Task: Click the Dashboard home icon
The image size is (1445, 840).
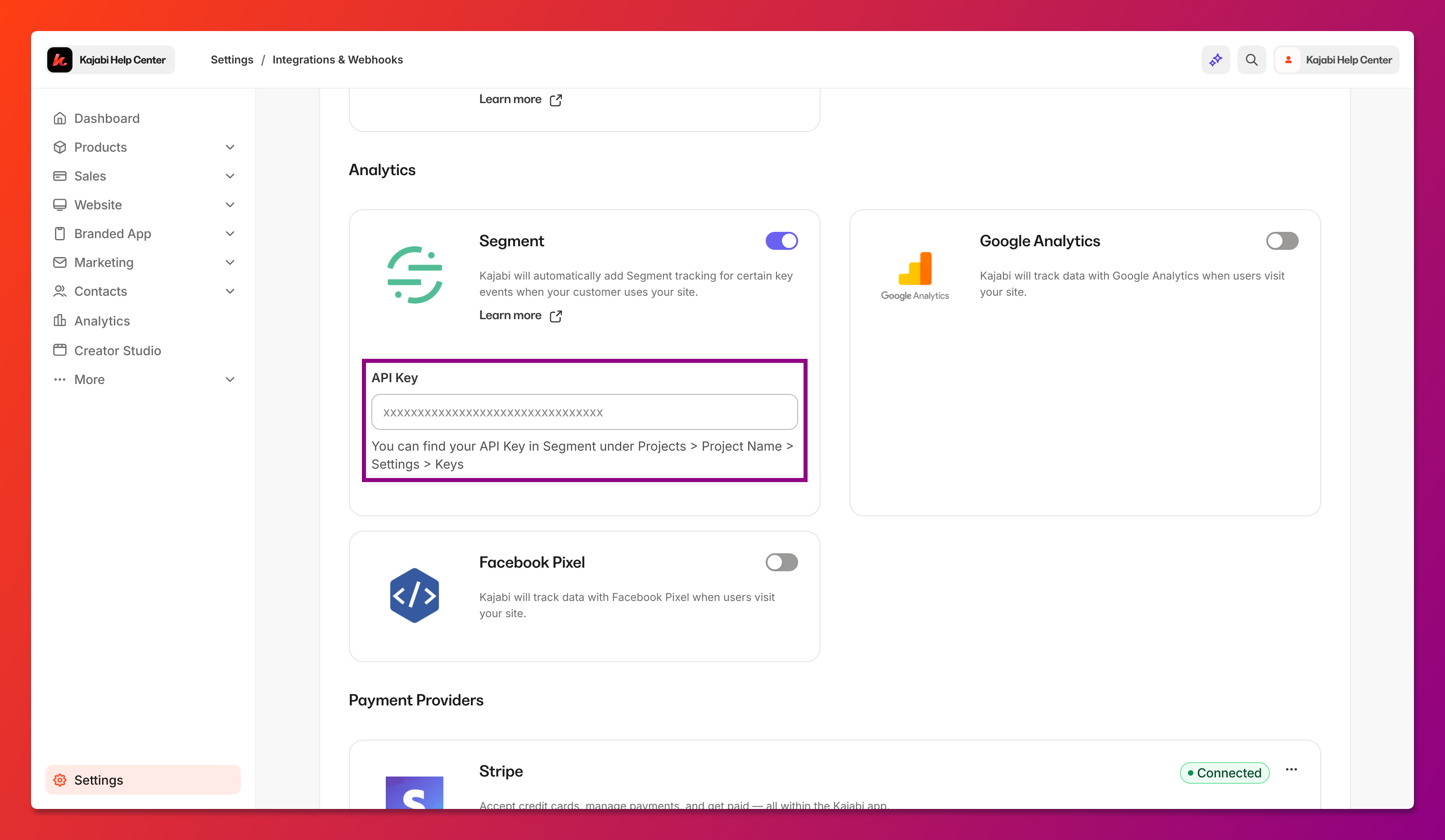Action: [59, 118]
